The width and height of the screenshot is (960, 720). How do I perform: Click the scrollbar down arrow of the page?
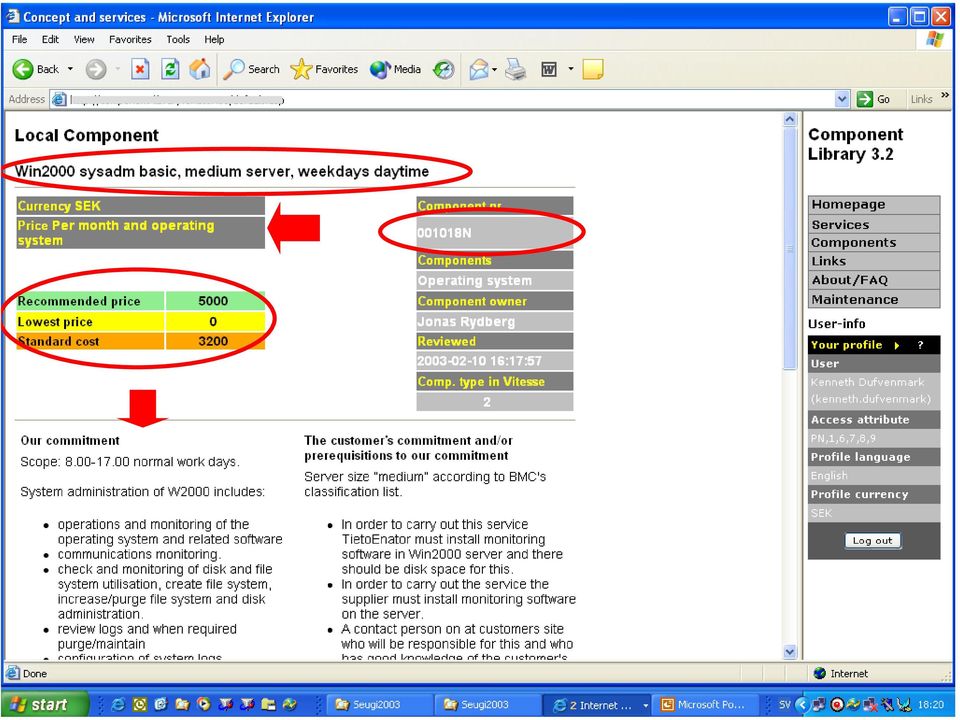pos(790,652)
